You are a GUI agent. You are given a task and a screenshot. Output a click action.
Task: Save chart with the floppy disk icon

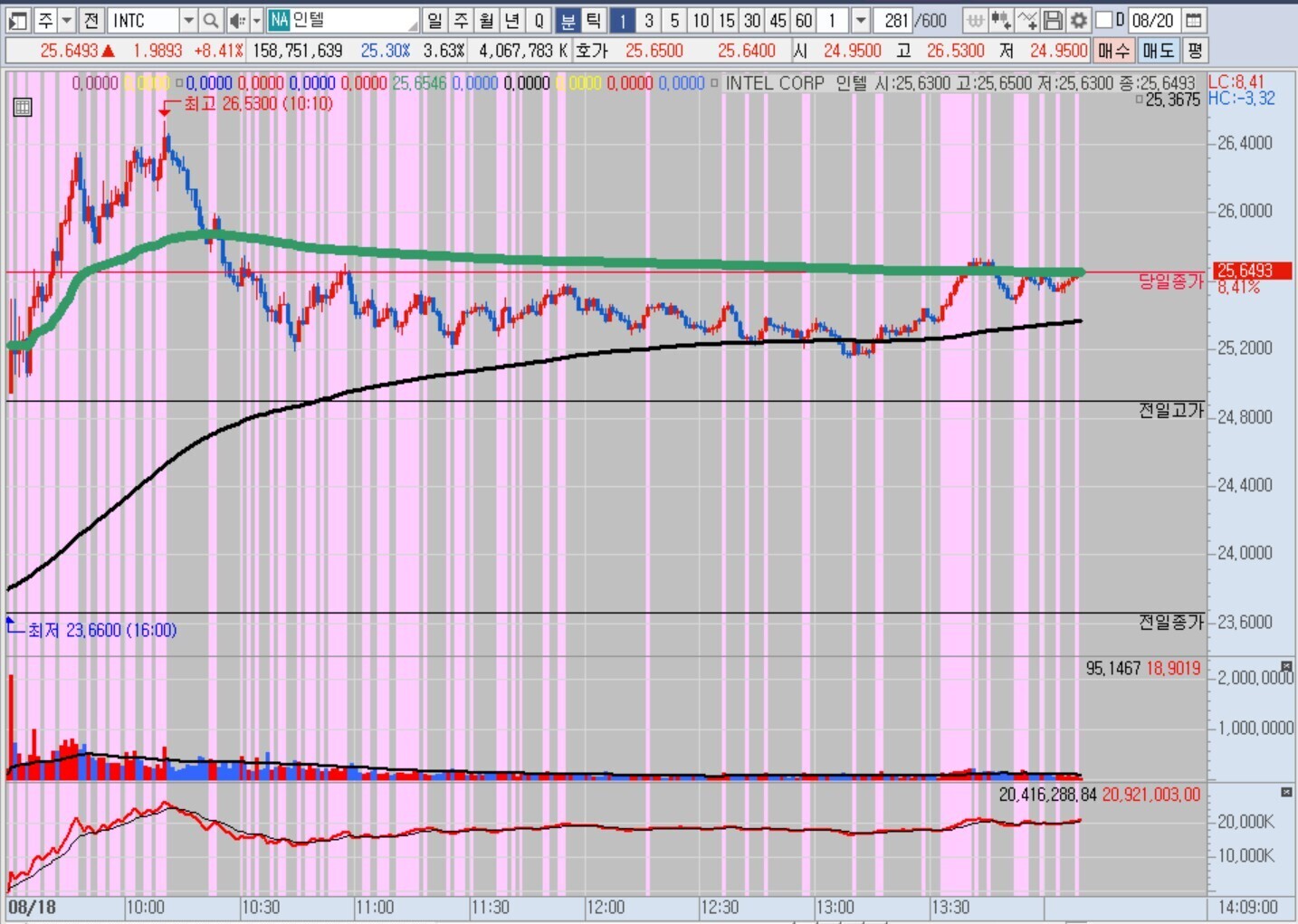tap(1053, 20)
